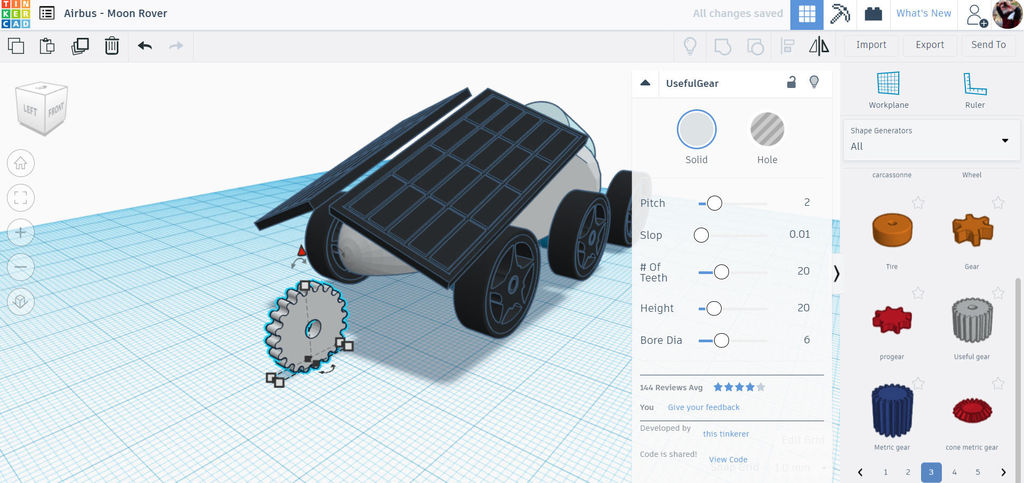Click the Group shapes icon

722,46
